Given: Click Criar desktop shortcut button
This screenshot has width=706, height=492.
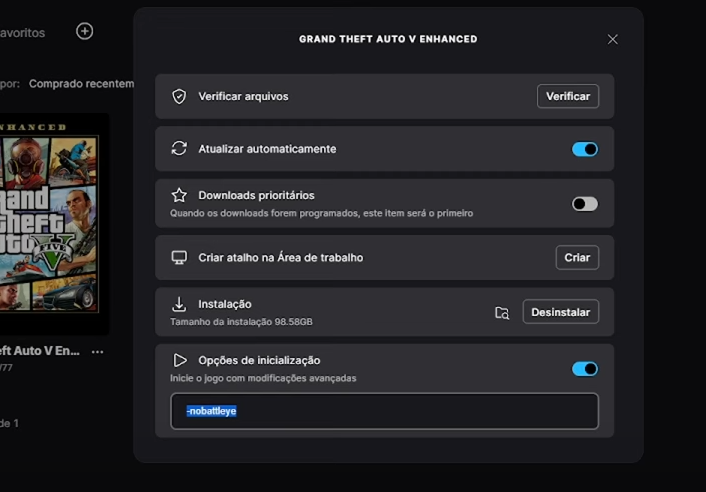Looking at the screenshot, I should (x=577, y=257).
